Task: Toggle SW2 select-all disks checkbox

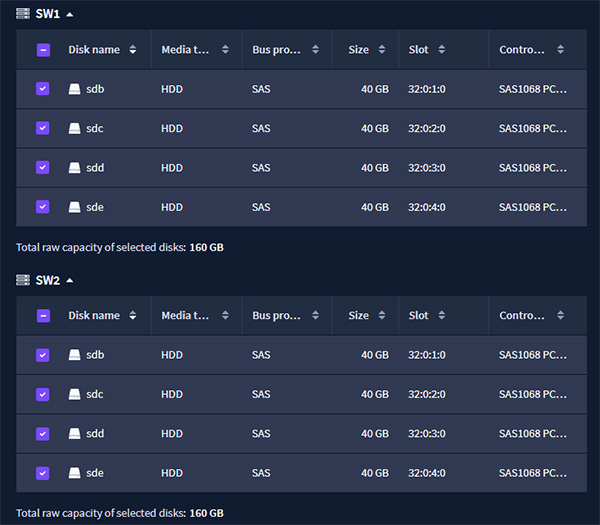Action: point(43,316)
